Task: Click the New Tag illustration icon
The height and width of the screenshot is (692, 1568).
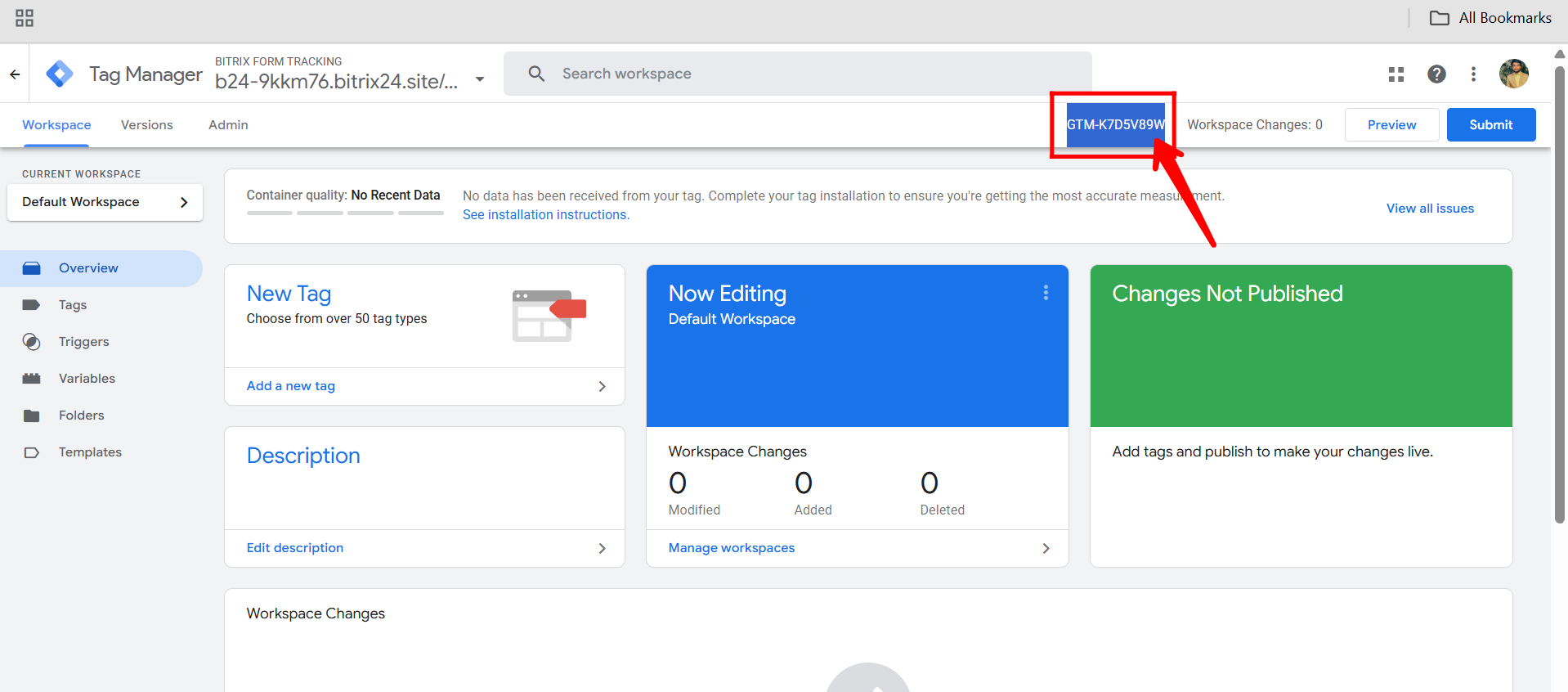Action: tap(549, 316)
